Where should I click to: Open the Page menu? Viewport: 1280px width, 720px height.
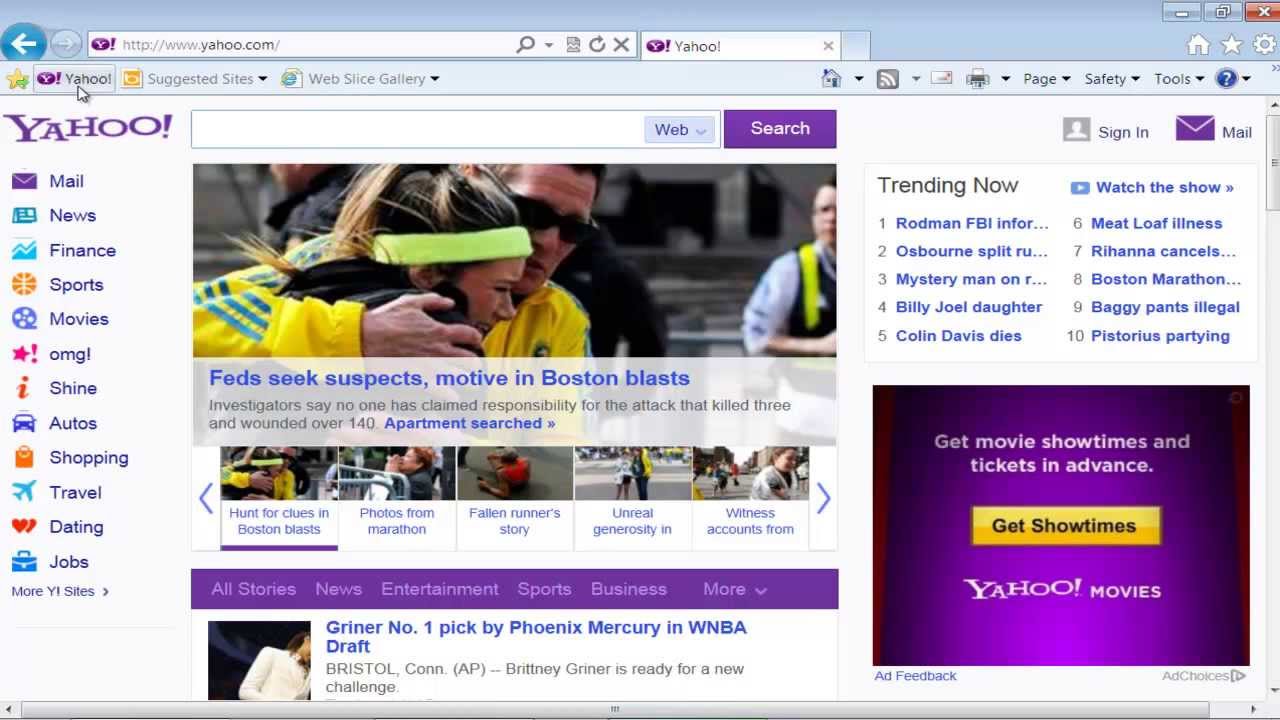coord(1047,79)
